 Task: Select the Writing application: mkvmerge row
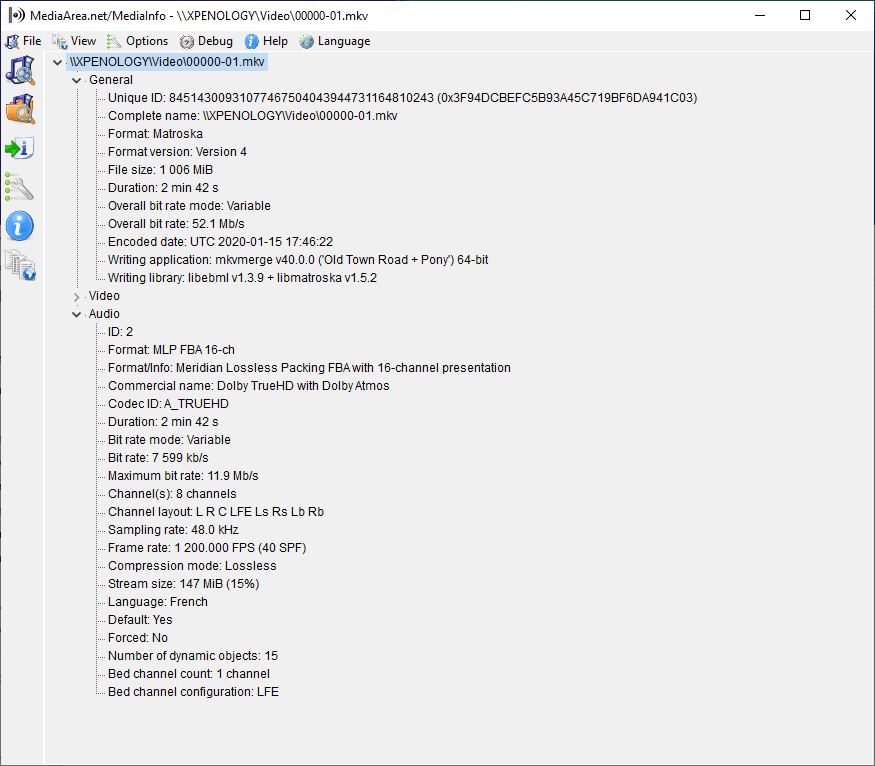(298, 259)
